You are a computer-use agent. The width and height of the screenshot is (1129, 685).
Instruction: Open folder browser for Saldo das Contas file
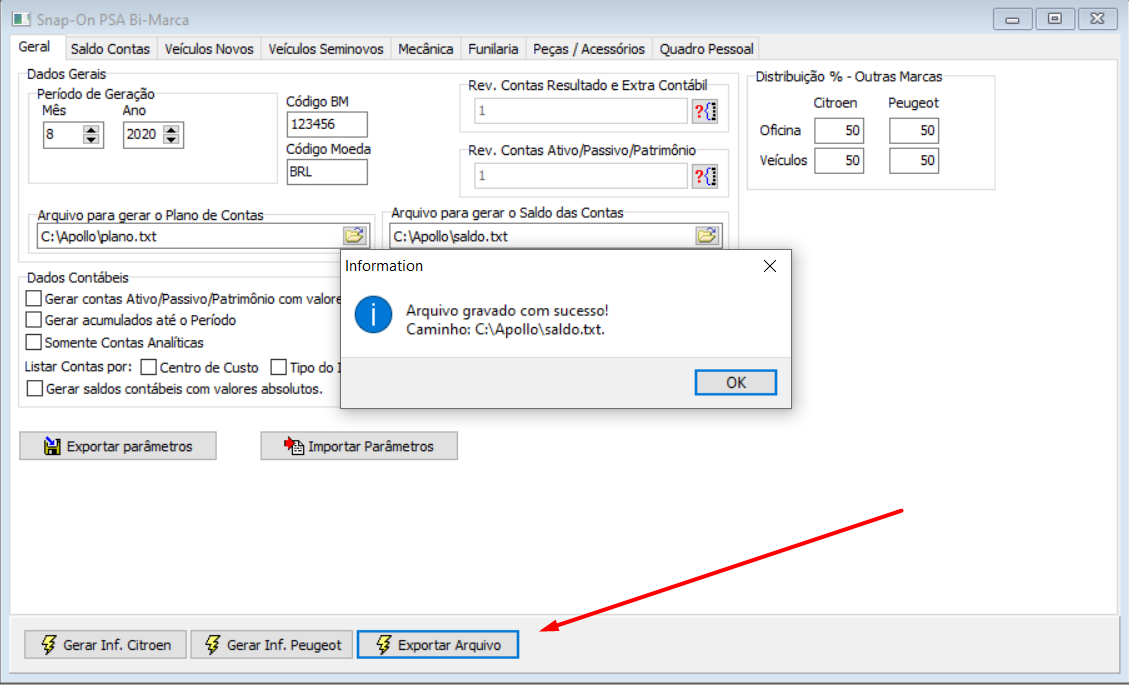click(x=707, y=236)
